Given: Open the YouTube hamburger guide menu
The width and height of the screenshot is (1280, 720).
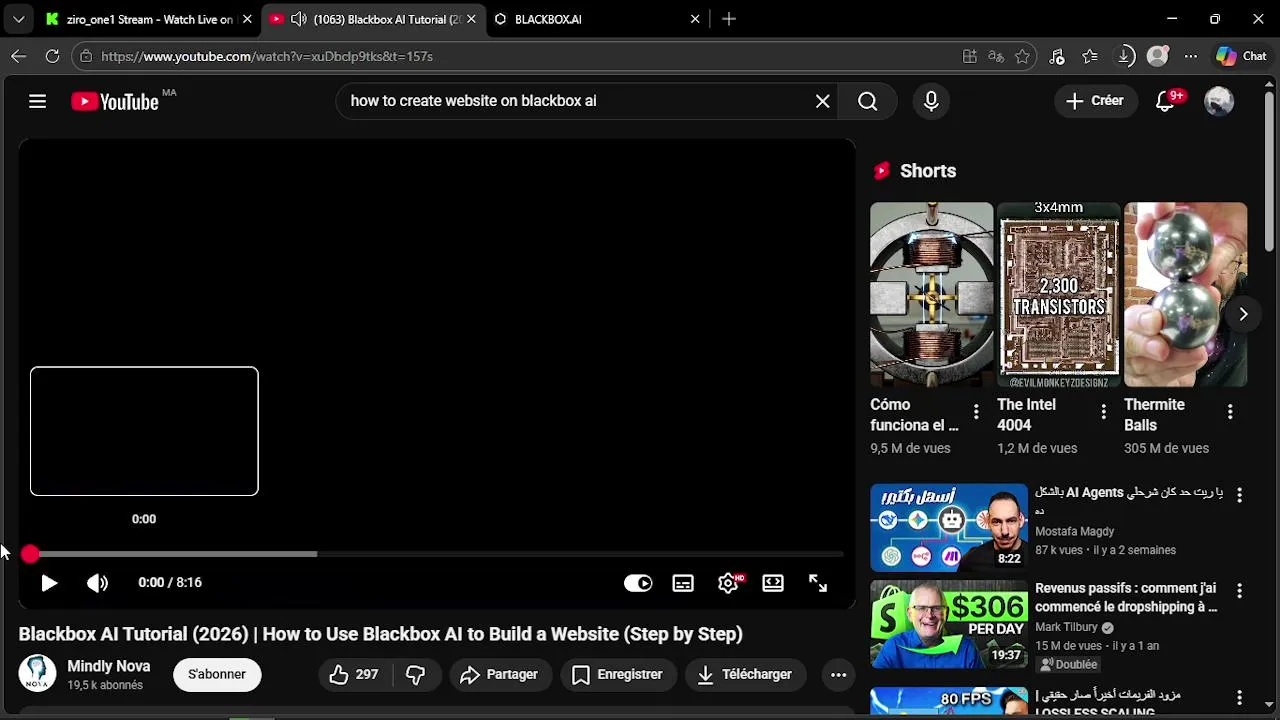Looking at the screenshot, I should click(x=37, y=101).
